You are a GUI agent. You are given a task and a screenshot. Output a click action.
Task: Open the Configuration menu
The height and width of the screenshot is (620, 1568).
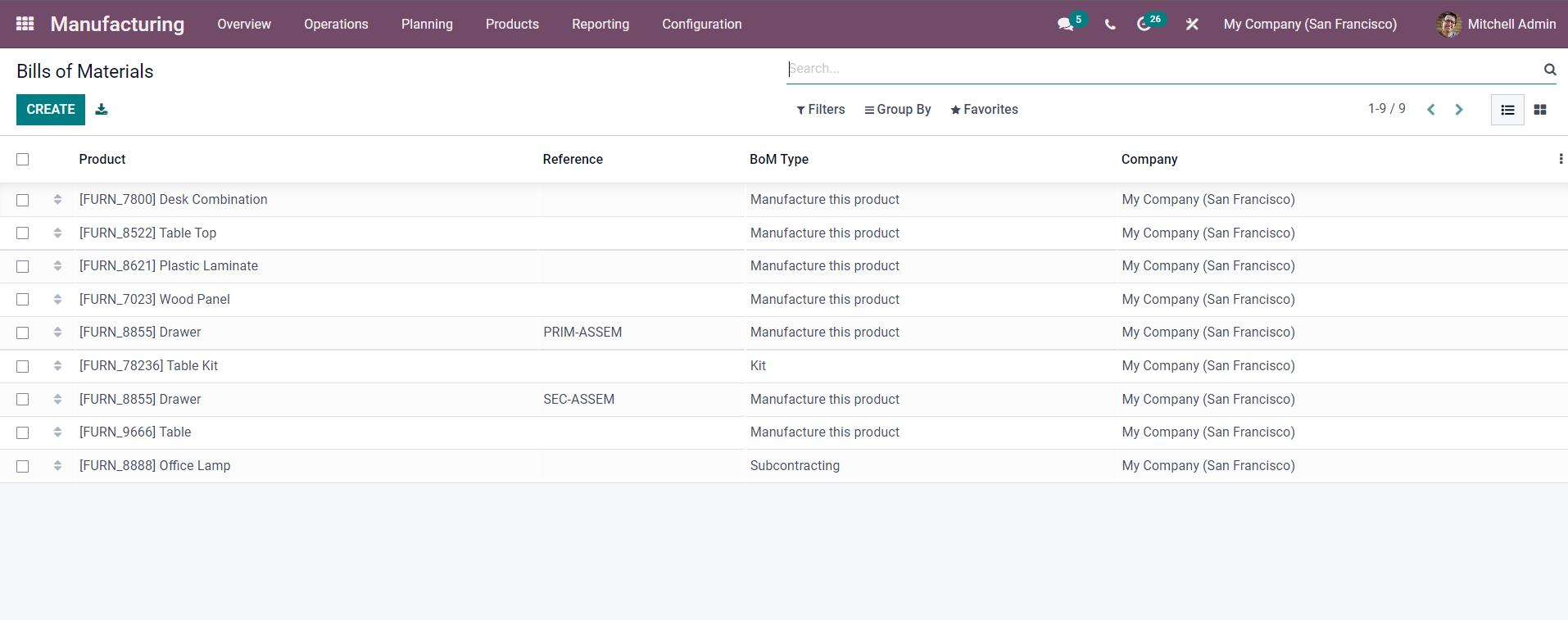click(702, 25)
